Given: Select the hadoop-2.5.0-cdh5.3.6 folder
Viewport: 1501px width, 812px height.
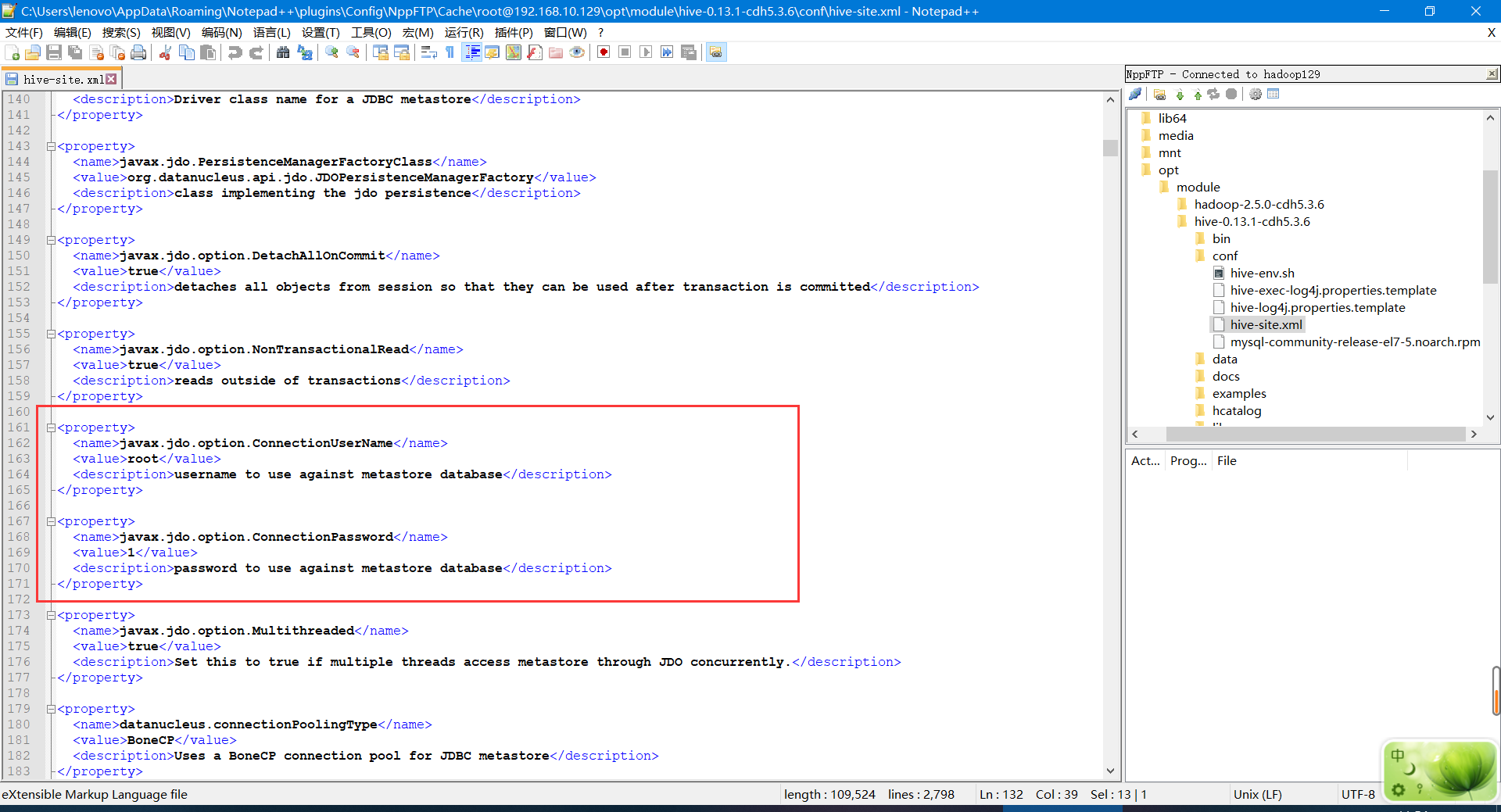Looking at the screenshot, I should point(1259,204).
